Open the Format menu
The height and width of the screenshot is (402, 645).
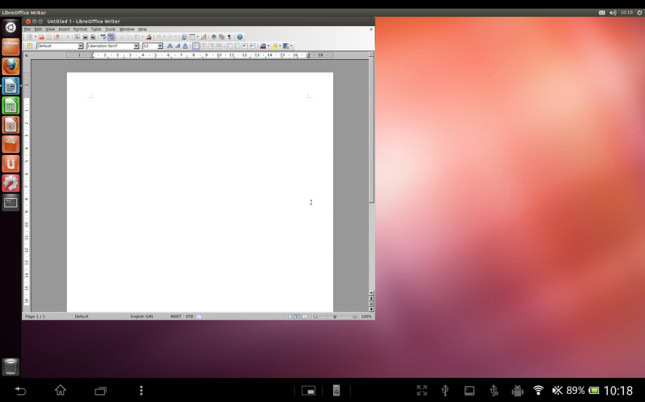(79, 29)
